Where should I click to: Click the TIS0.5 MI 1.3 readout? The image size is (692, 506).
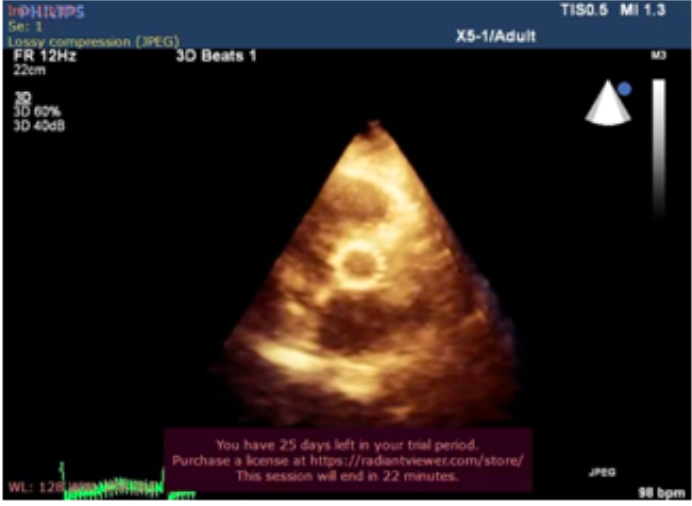point(622,10)
